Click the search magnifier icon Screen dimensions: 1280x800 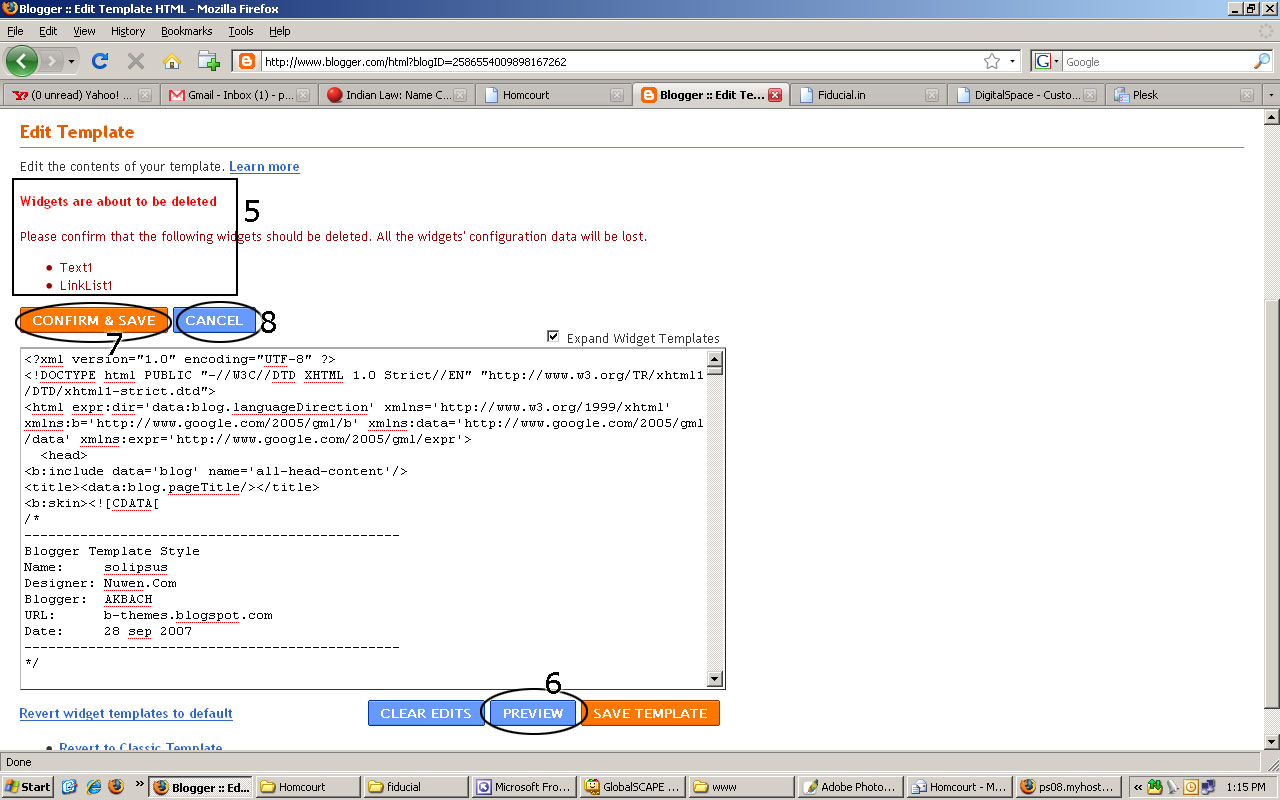click(x=1262, y=61)
